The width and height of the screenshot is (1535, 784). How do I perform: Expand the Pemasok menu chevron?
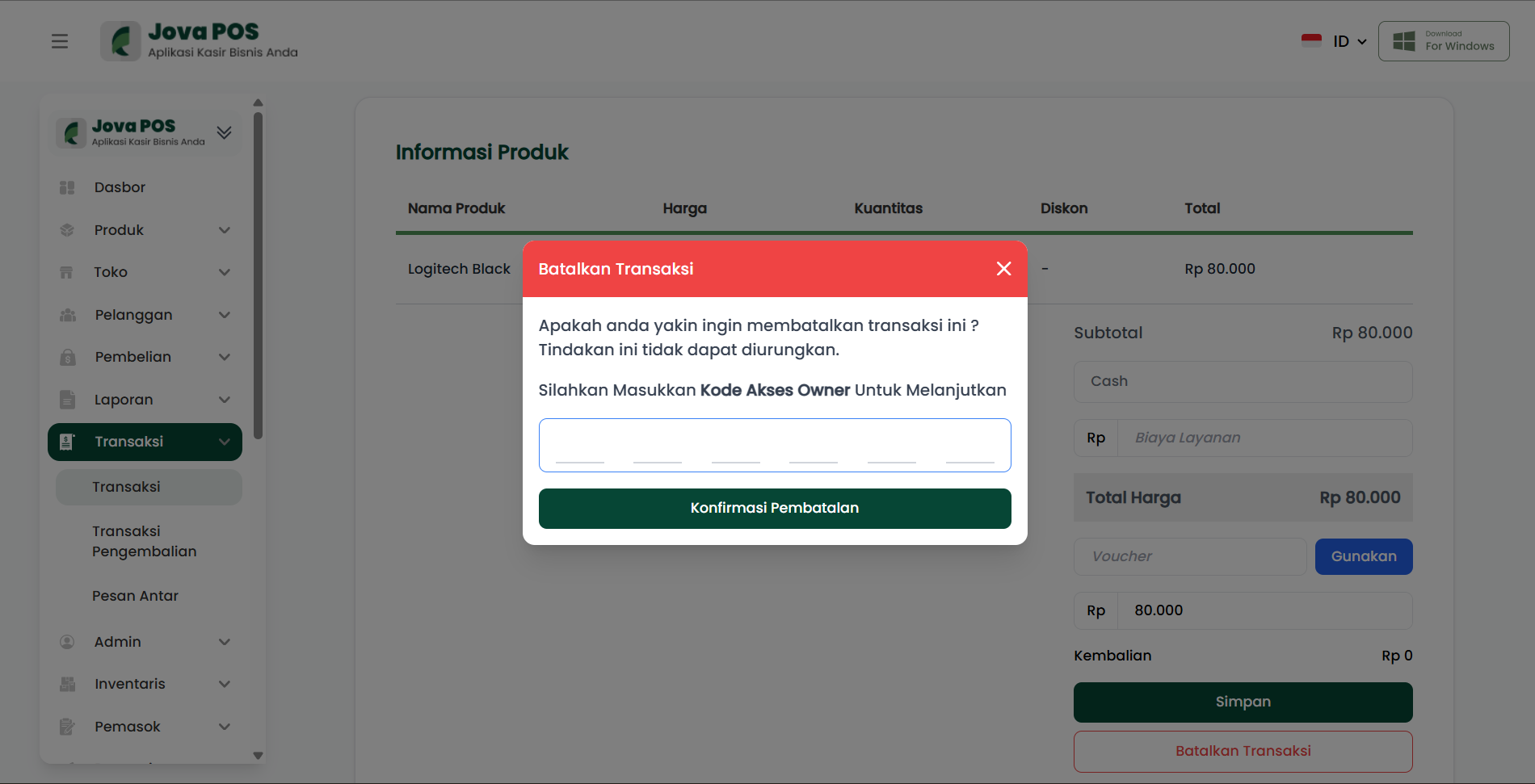pos(225,727)
